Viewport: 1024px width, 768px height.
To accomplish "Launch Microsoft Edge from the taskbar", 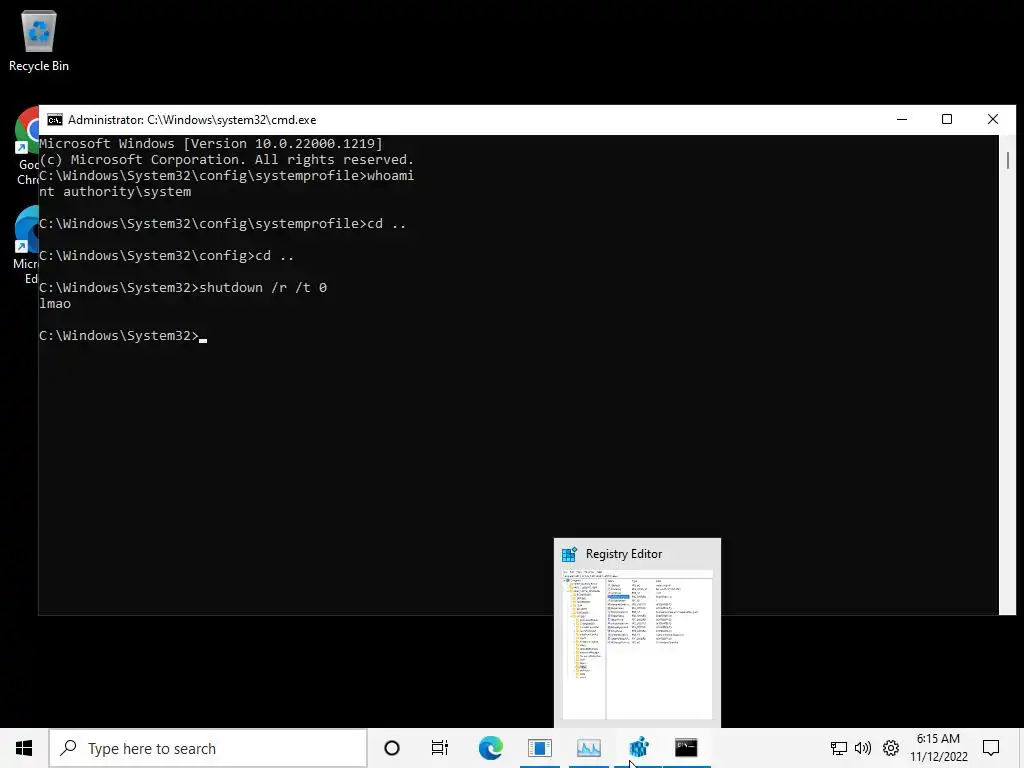I will tap(490, 748).
